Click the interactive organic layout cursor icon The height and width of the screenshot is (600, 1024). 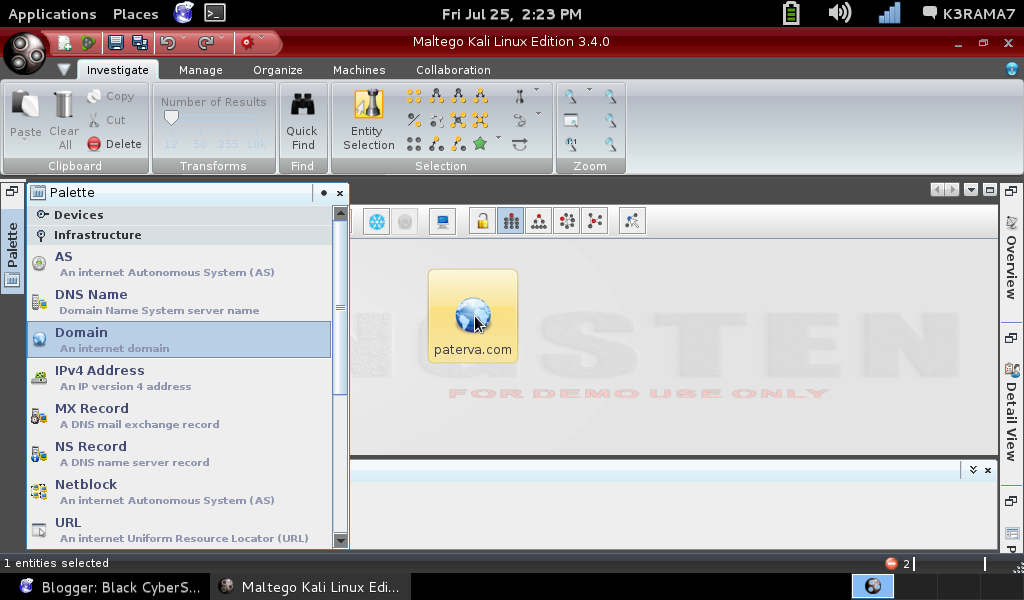pyautogui.click(x=632, y=222)
